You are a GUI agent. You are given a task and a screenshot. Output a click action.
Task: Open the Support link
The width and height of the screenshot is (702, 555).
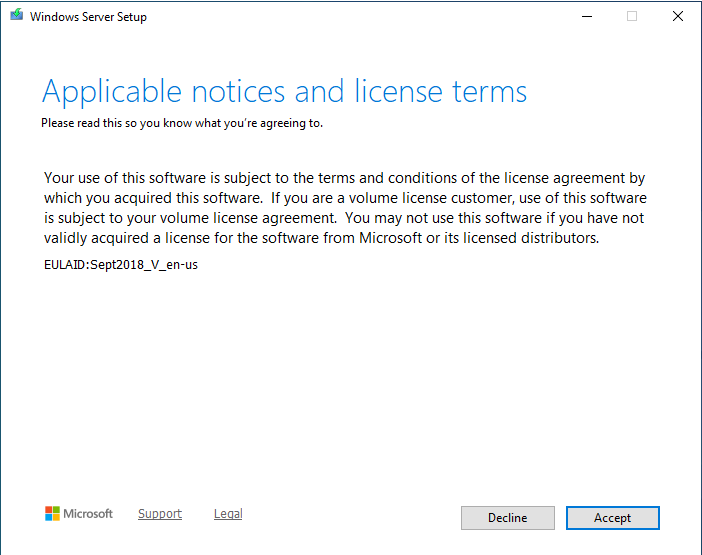[x=160, y=514]
